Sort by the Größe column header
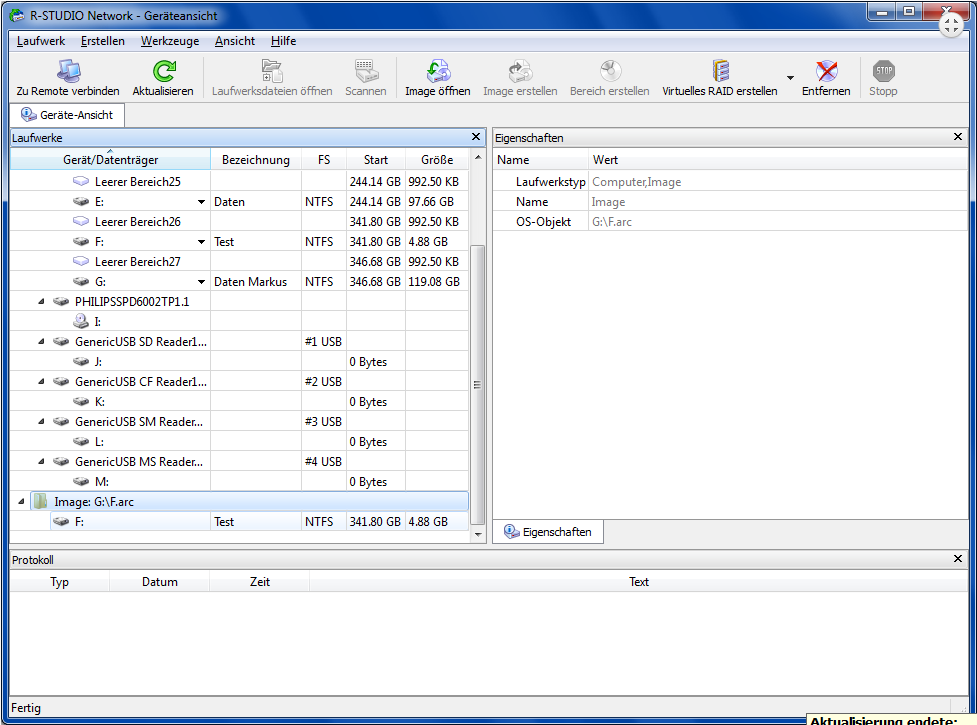 [437, 159]
